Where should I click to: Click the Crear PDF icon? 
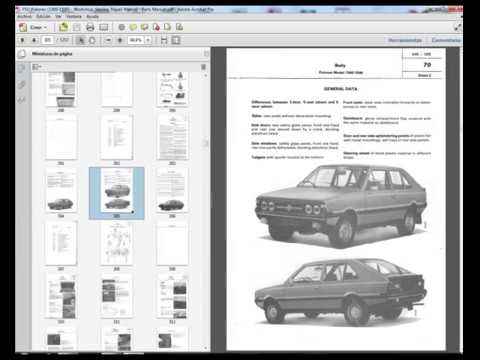(x=23, y=27)
